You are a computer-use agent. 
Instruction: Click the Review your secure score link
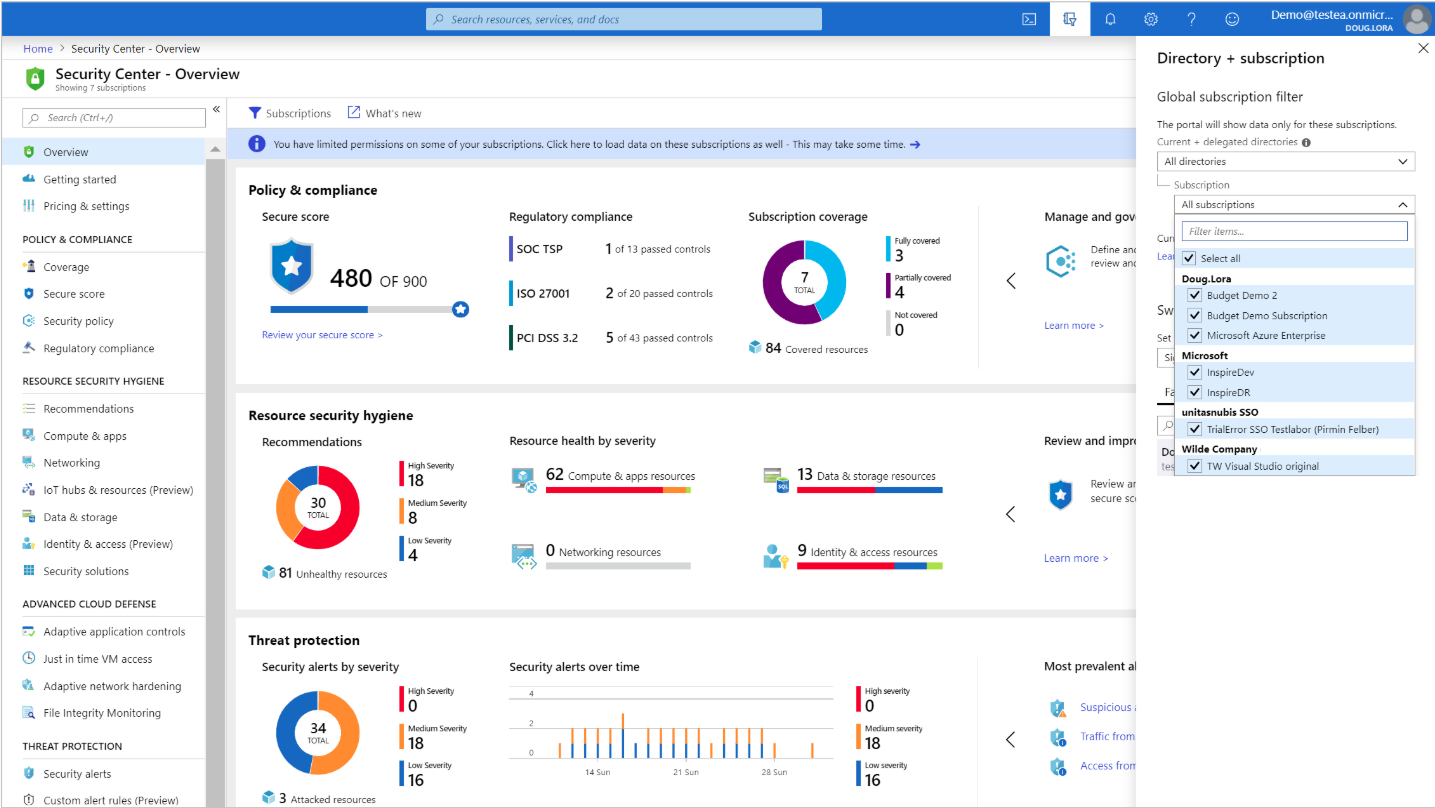pyautogui.click(x=322, y=335)
